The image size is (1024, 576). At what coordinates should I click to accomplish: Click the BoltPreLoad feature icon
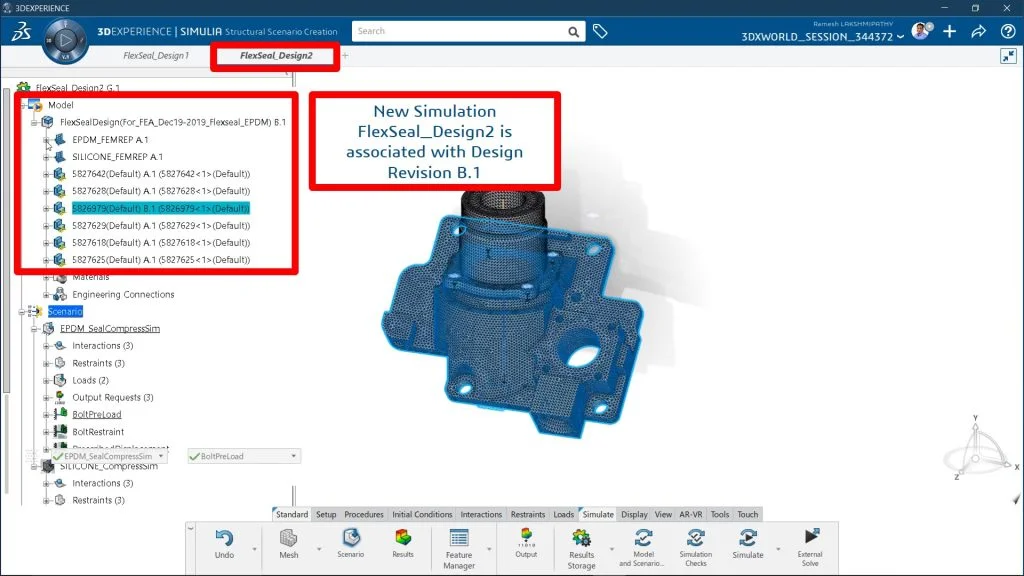[x=60, y=414]
